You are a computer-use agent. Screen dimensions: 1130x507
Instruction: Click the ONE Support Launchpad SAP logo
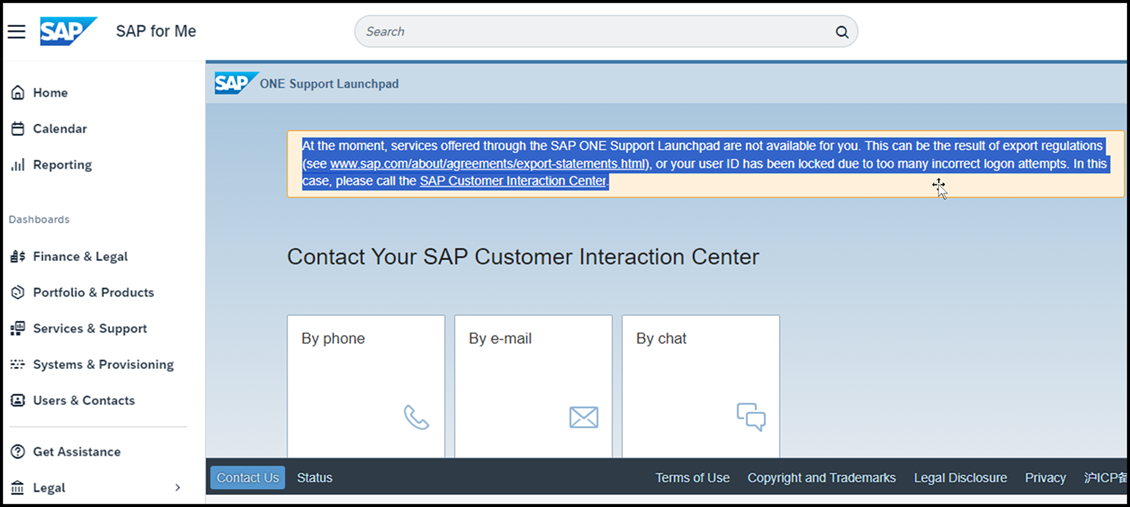[x=236, y=84]
